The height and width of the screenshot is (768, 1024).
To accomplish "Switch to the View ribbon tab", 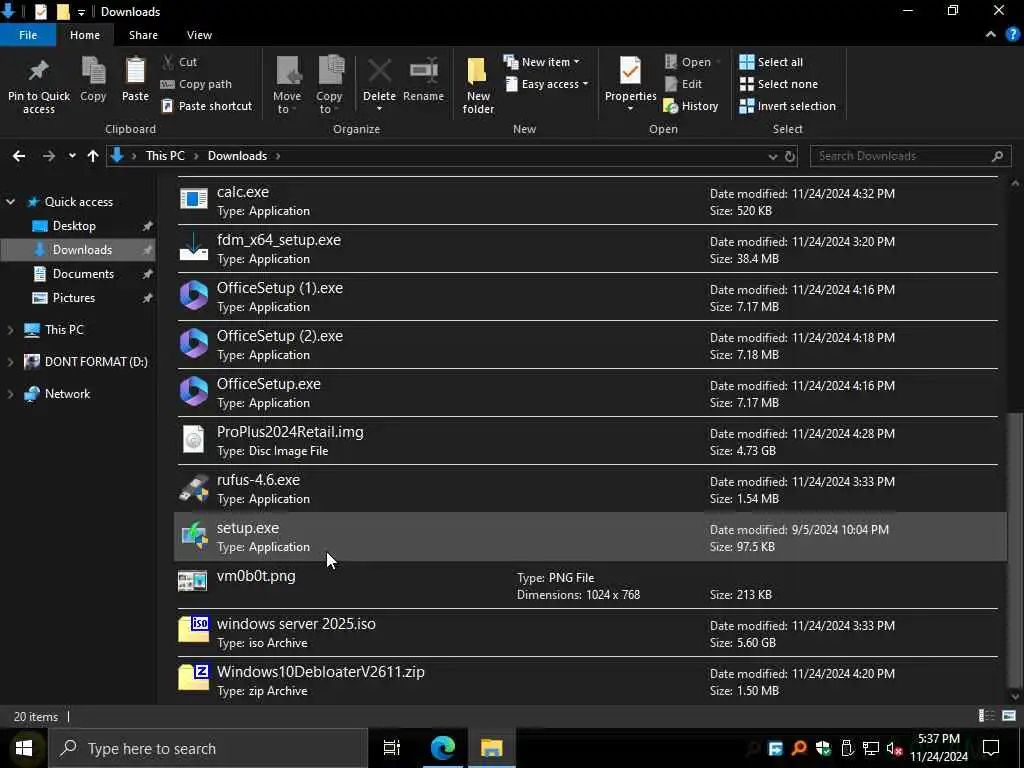I will coord(199,35).
